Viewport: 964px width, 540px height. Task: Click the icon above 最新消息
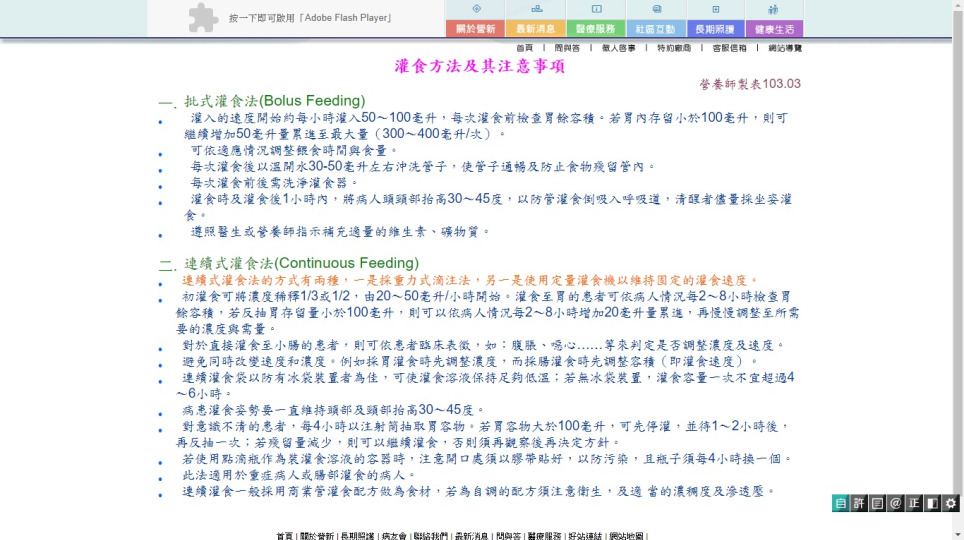(x=535, y=8)
